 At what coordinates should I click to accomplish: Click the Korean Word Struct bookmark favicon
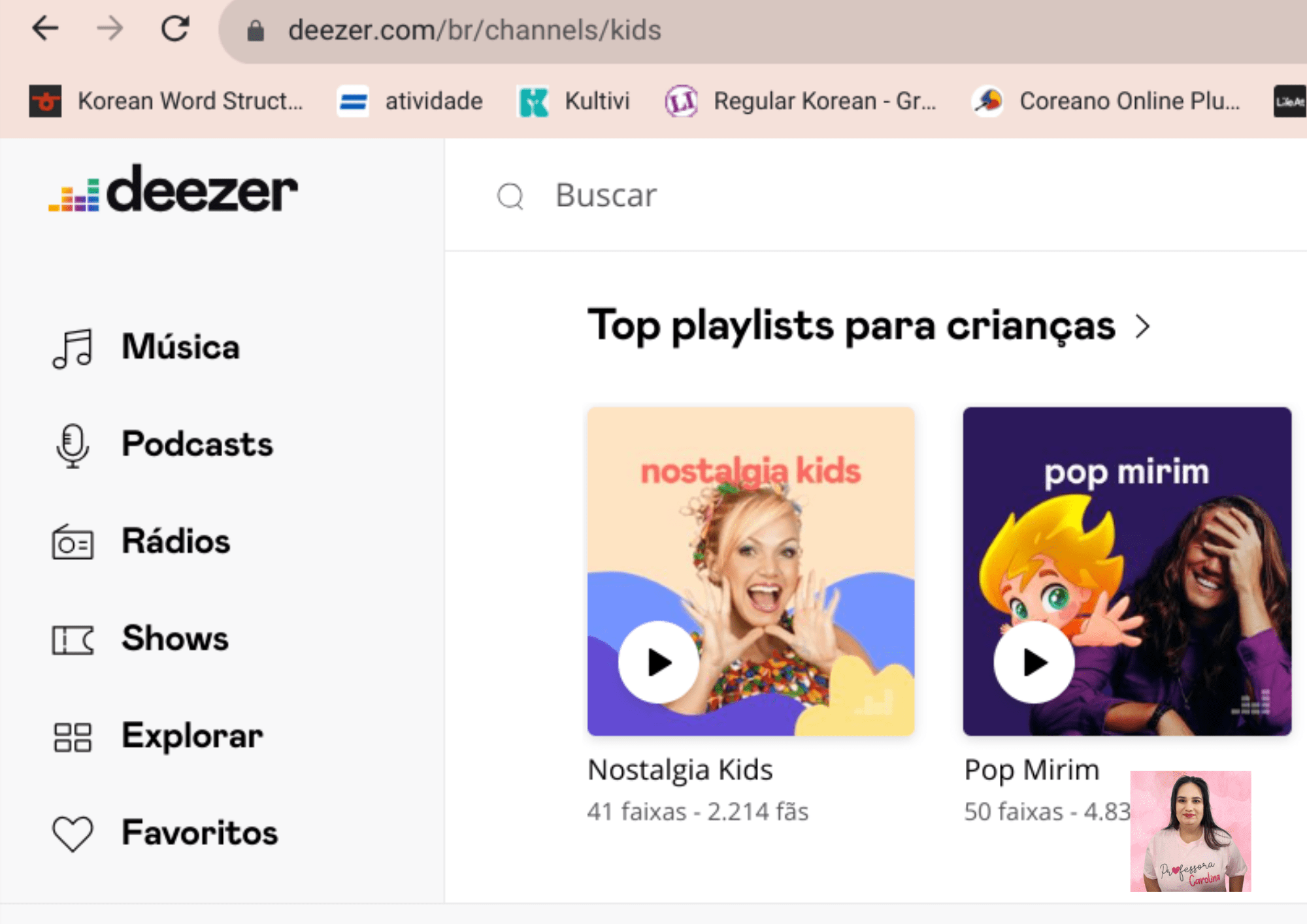(45, 101)
